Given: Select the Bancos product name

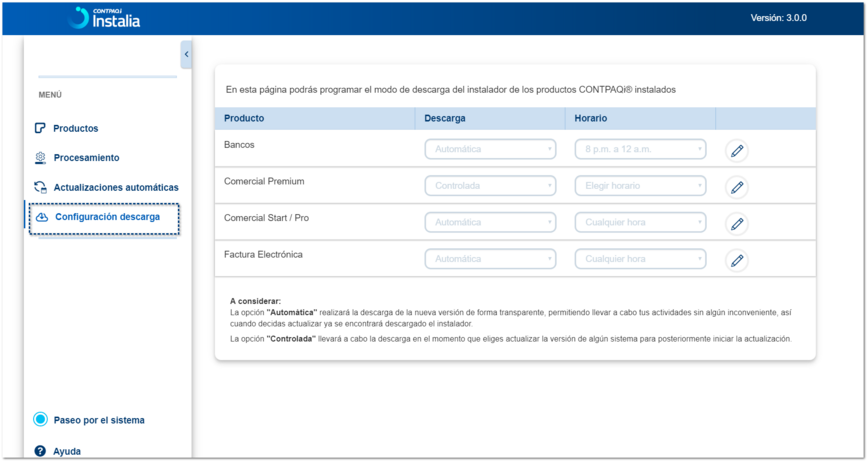Looking at the screenshot, I should (239, 144).
